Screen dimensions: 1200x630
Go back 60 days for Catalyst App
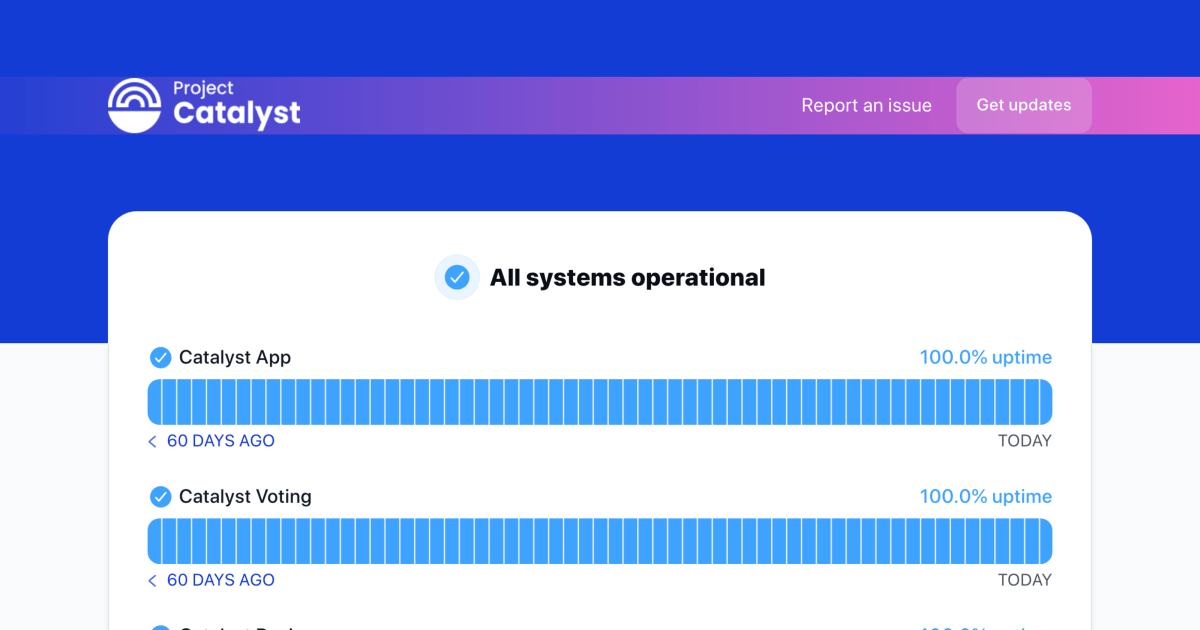click(211, 441)
